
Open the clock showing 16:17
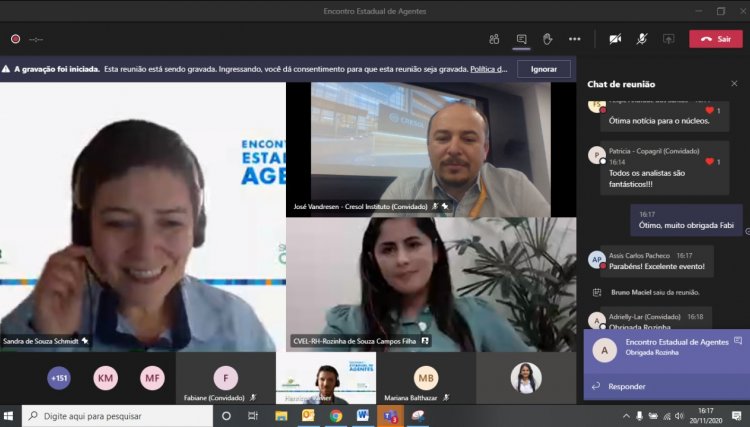706,416
